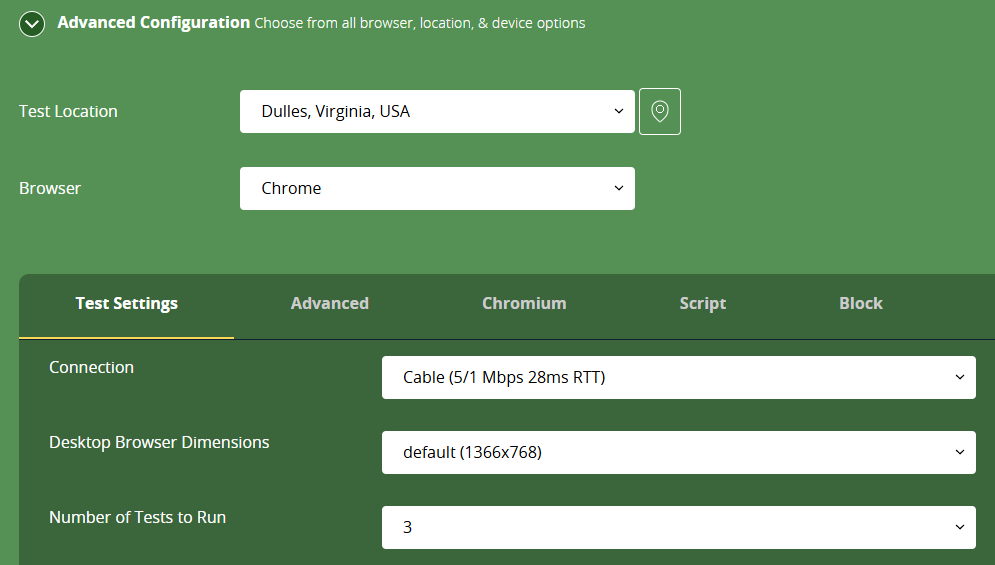Click the Test Location field label
Viewport: 995px width, 565px height.
pyautogui.click(x=68, y=112)
